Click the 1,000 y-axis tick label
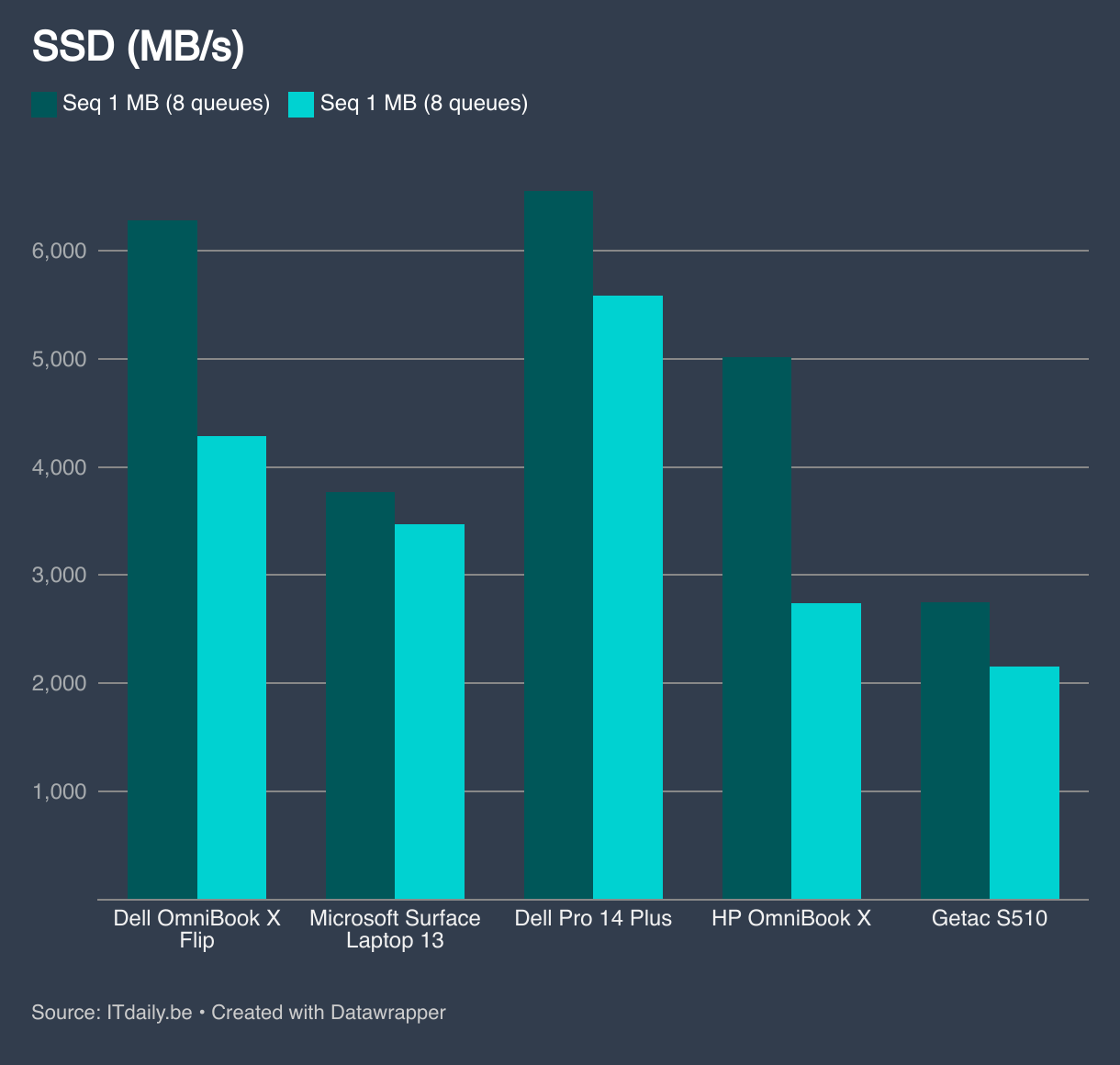This screenshot has height=1065, width=1120. pos(59,791)
